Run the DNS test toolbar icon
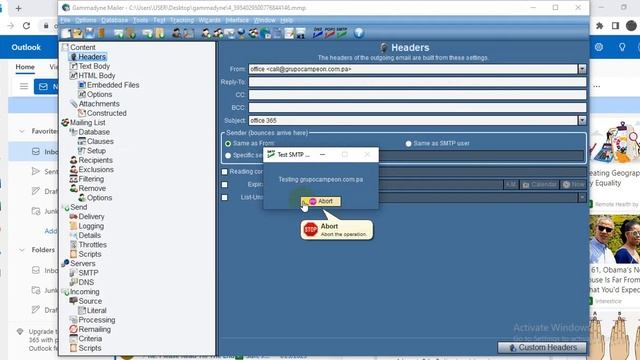This screenshot has height=360, width=640. (x=318, y=33)
